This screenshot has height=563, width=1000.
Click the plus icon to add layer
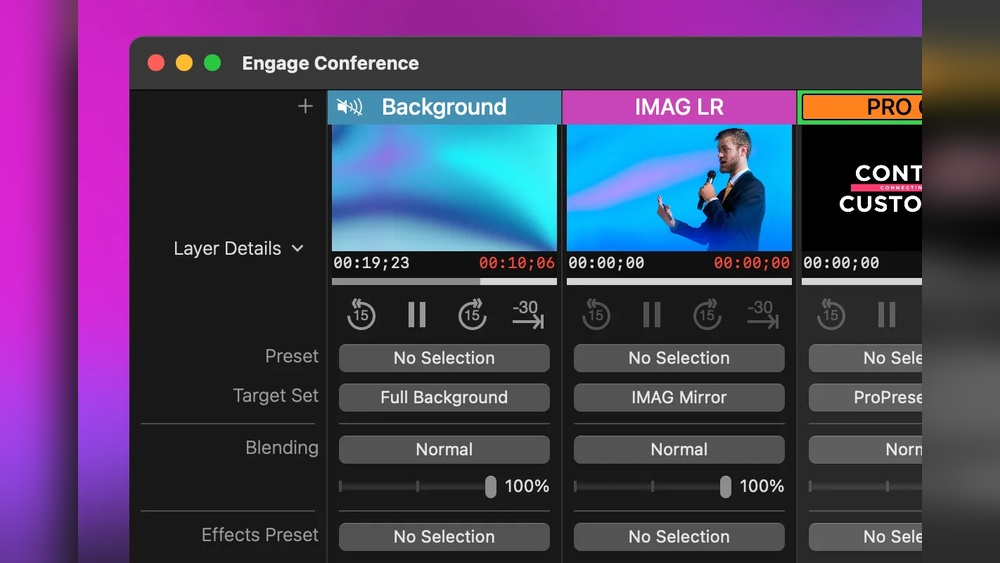pos(305,106)
